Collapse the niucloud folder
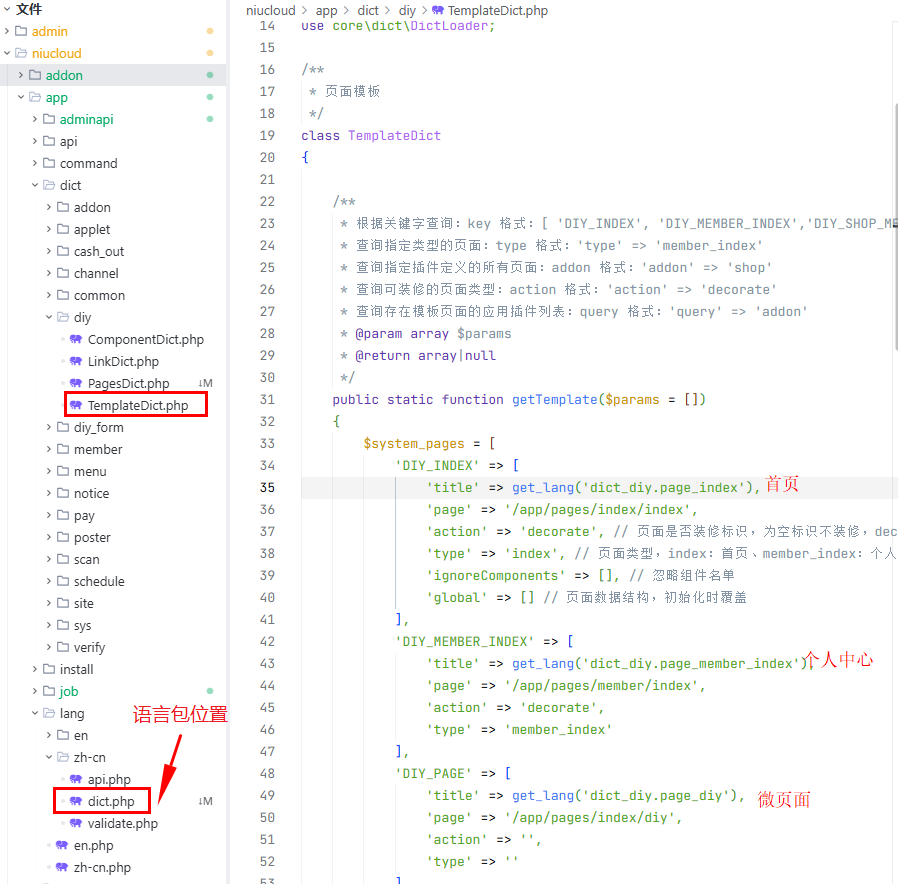 click(x=7, y=53)
